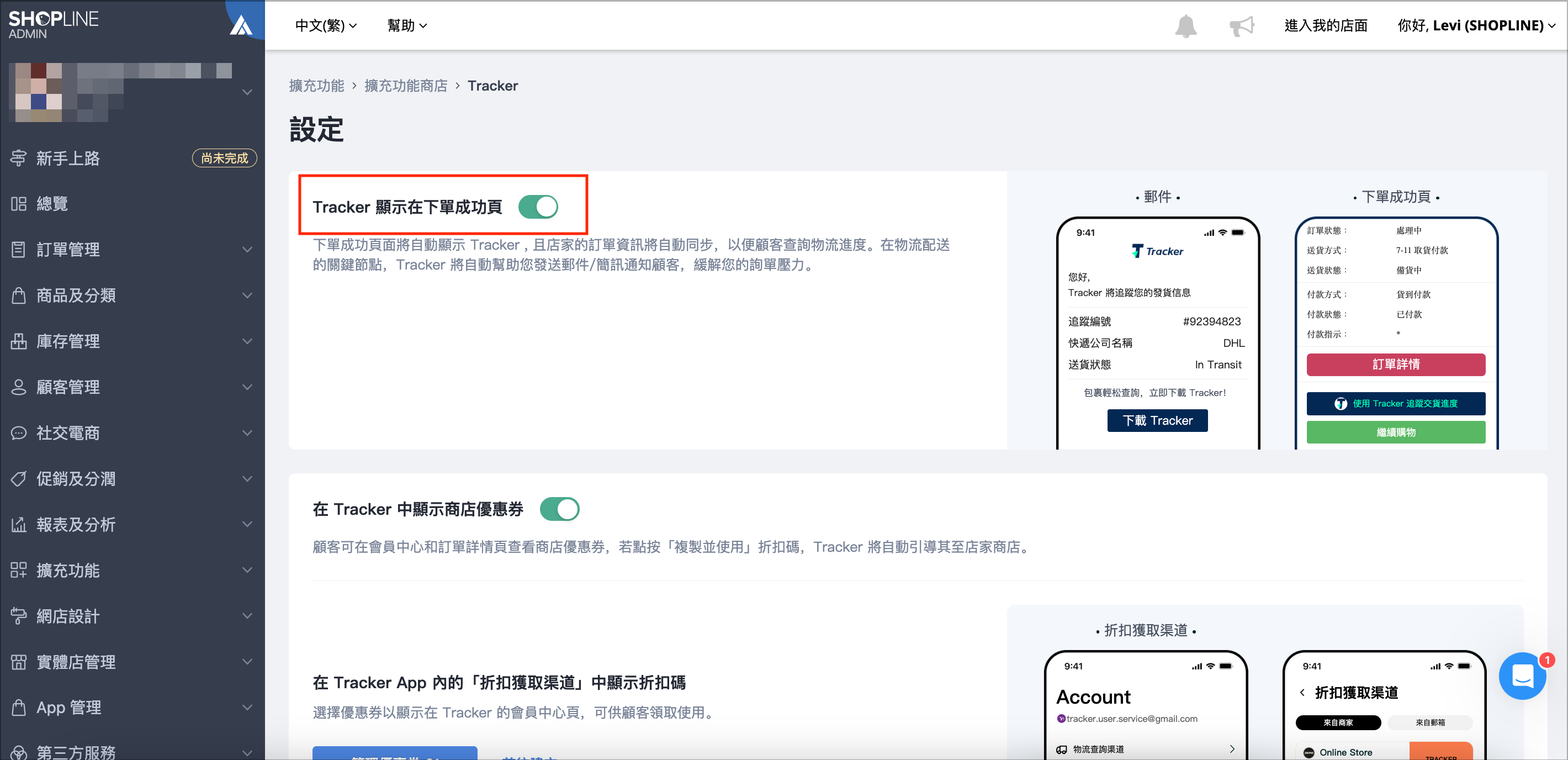
Task: Open the 中文(繁) language dropdown
Action: click(x=326, y=25)
